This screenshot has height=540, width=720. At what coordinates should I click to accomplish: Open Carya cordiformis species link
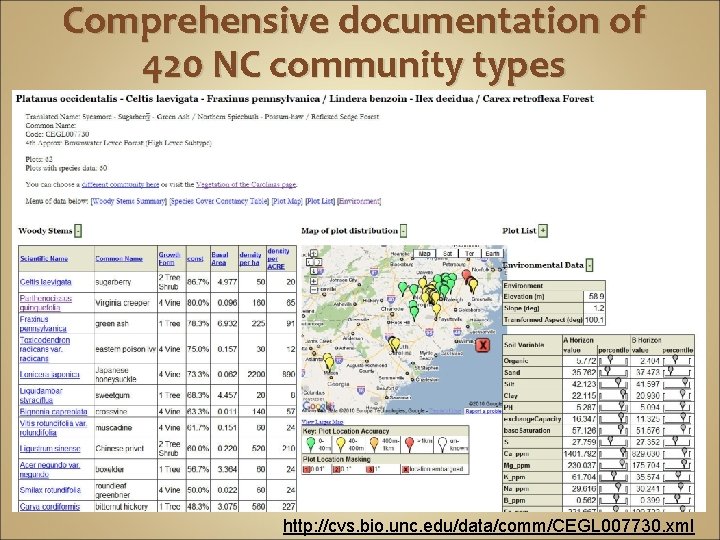[x=50, y=506]
